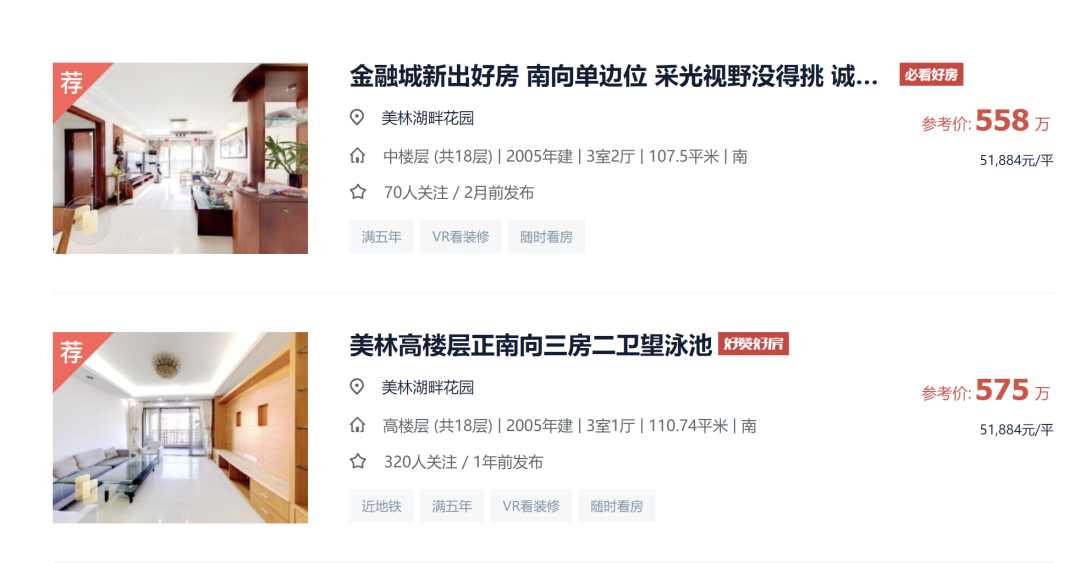Click the star follow icon in second listing
The width and height of the screenshot is (1080, 563).
tap(357, 462)
